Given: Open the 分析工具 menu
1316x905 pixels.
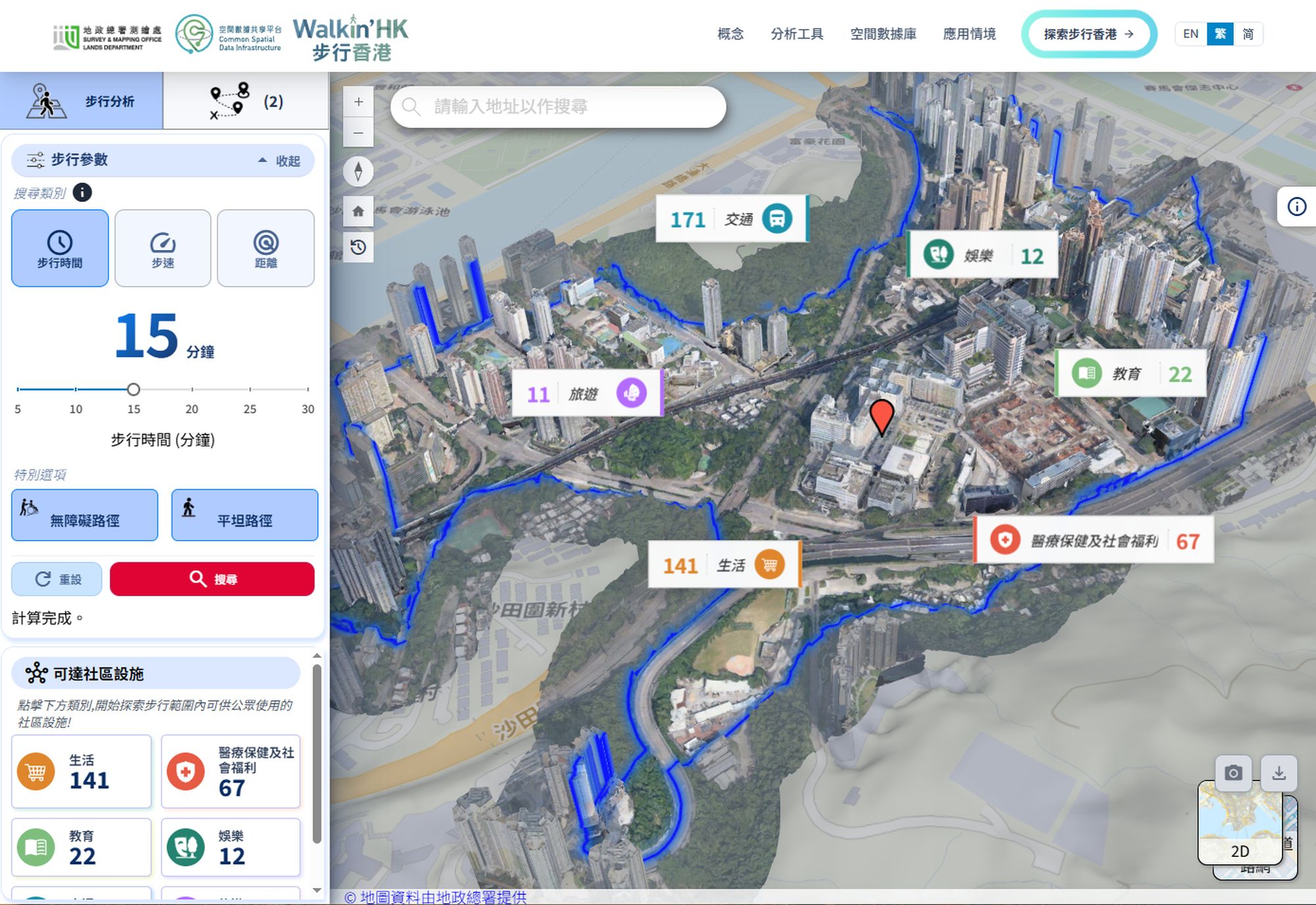Looking at the screenshot, I should [x=797, y=34].
